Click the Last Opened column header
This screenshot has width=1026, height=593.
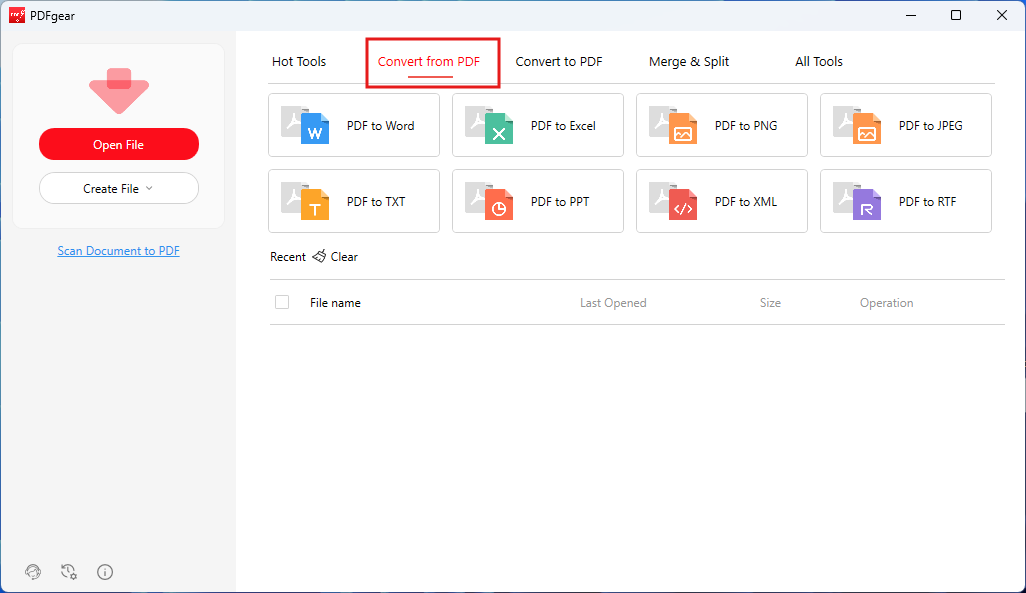[x=613, y=303]
